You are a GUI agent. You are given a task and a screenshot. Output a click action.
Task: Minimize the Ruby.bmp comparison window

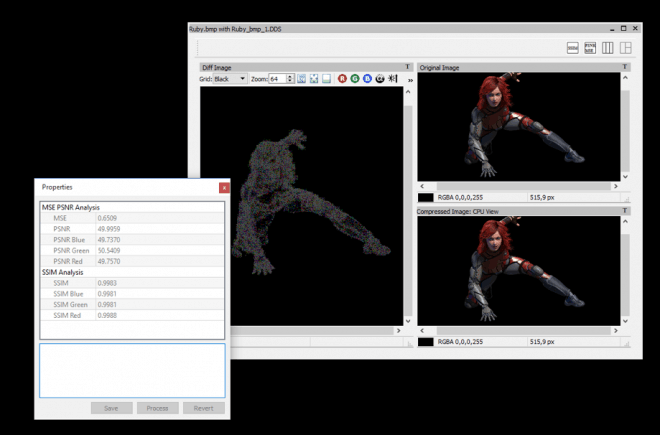pyautogui.click(x=612, y=29)
